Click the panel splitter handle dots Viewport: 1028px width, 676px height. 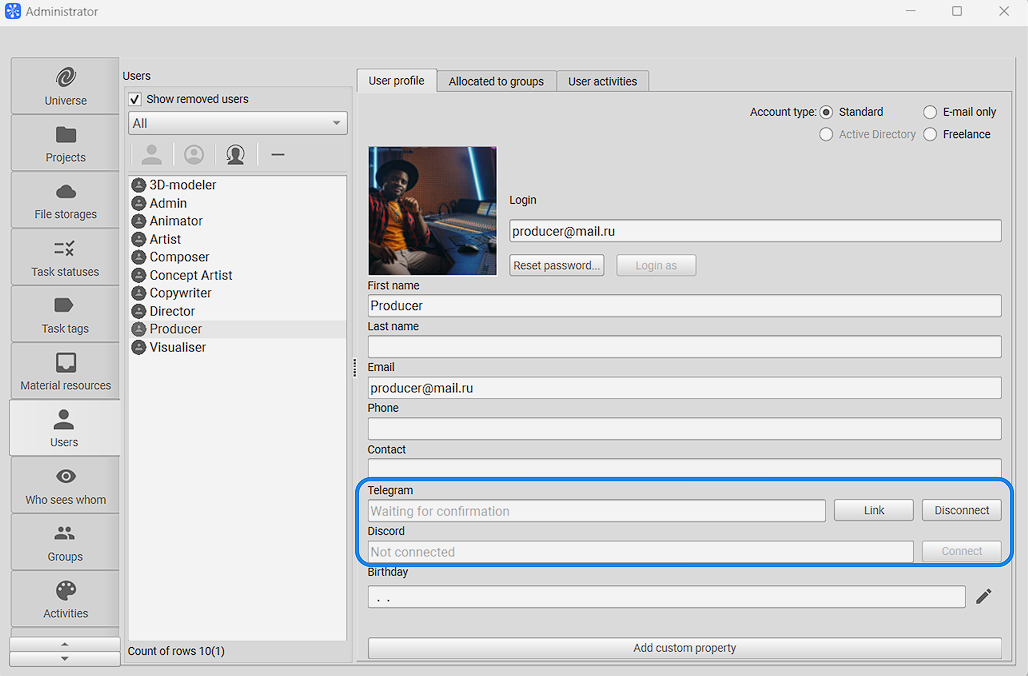tap(355, 367)
